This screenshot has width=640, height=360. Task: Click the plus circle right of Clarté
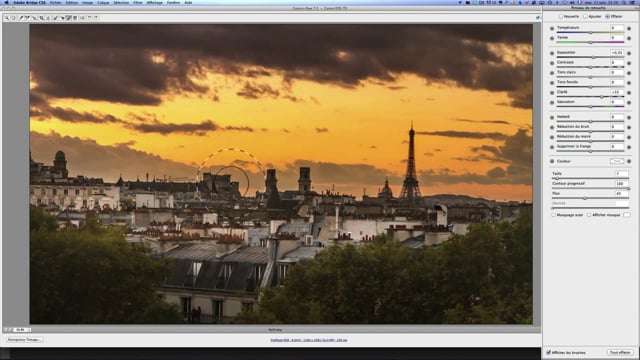point(629,93)
